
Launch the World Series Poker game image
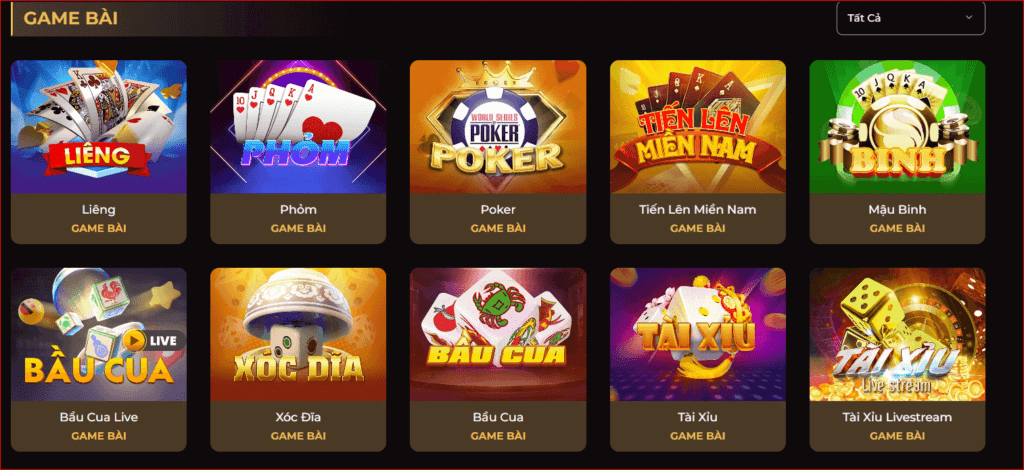pos(498,127)
